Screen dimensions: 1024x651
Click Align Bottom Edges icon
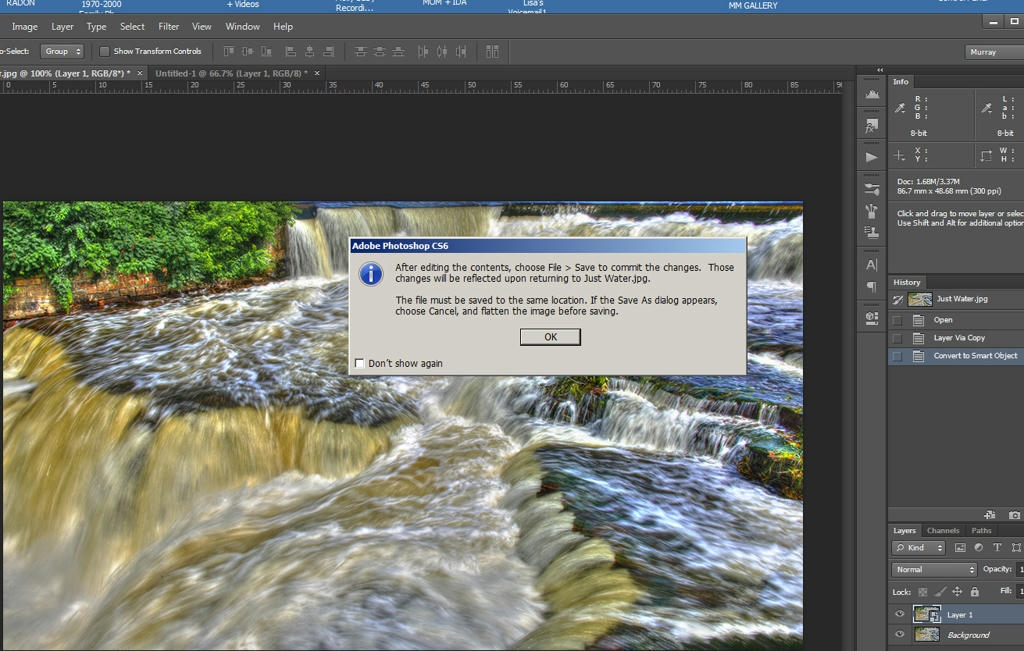tap(266, 51)
